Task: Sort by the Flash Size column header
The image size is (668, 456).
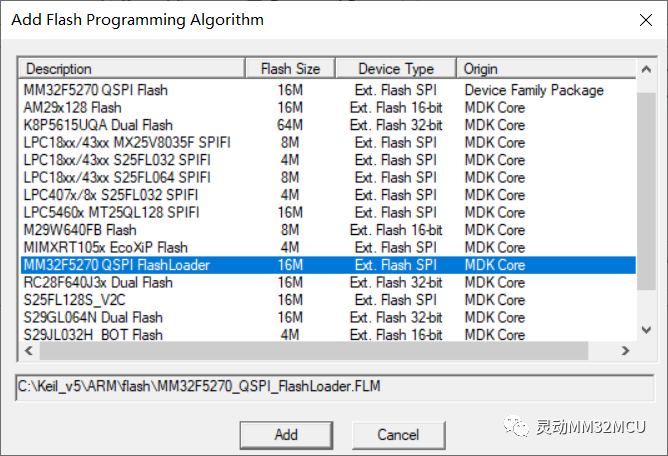Action: coord(291,69)
